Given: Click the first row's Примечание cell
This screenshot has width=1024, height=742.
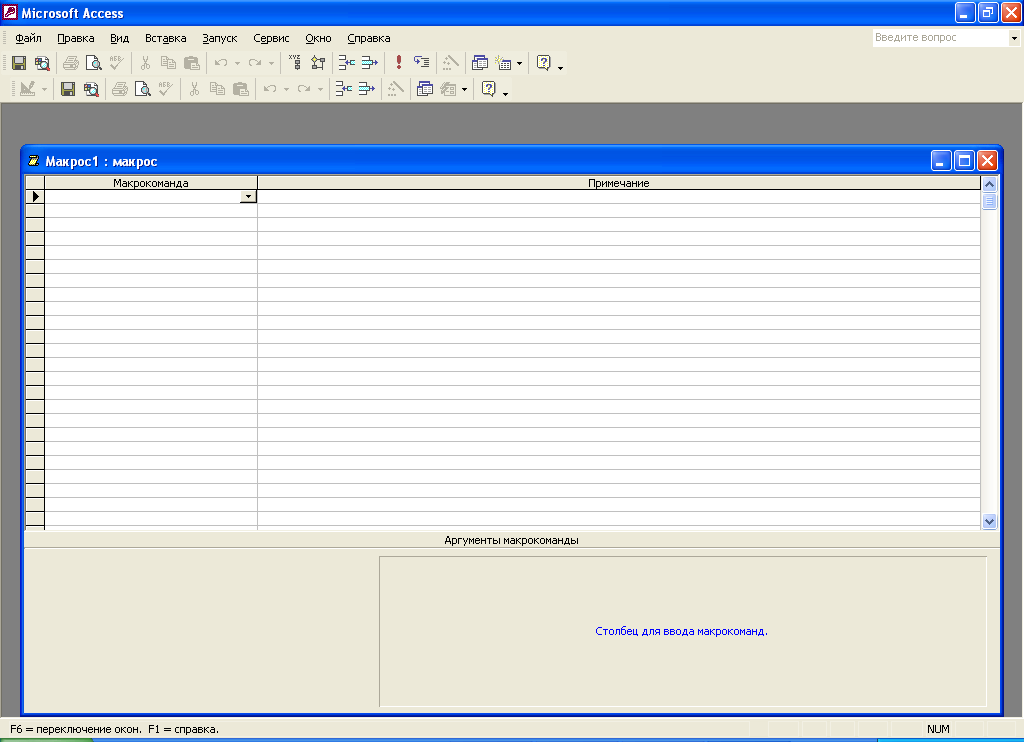Looking at the screenshot, I should (618, 197).
